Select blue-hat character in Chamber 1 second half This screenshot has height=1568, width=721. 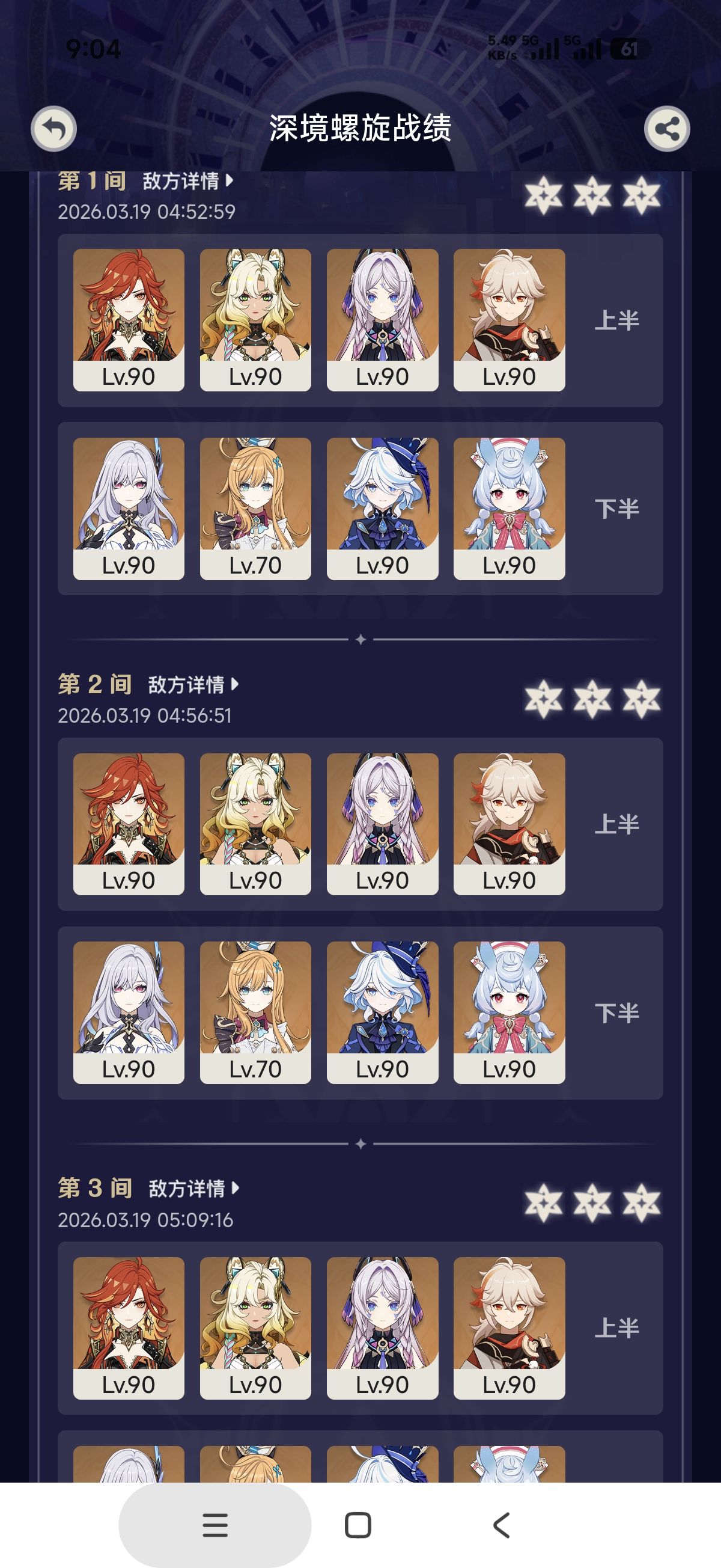click(x=382, y=508)
